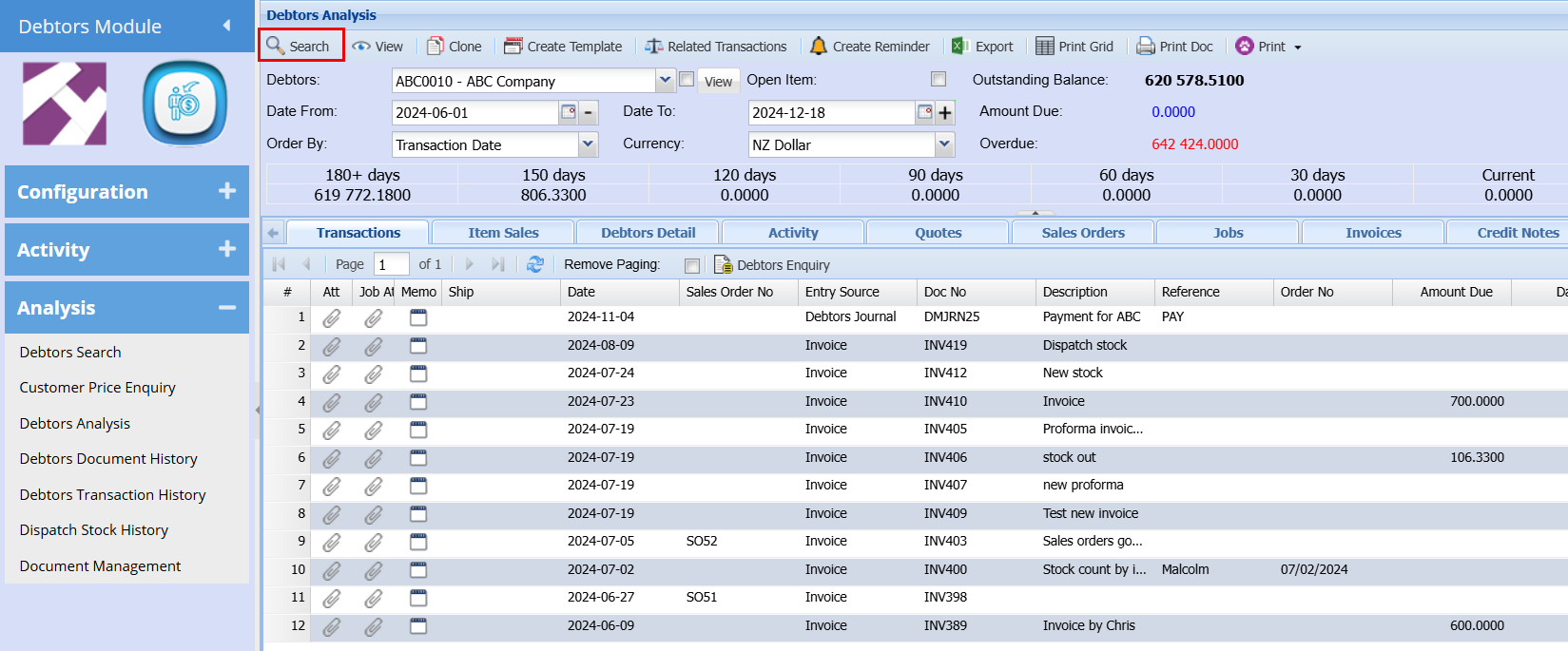Click the Search magnifier icon in toolbar
This screenshot has height=651, width=1568.
coord(276,46)
